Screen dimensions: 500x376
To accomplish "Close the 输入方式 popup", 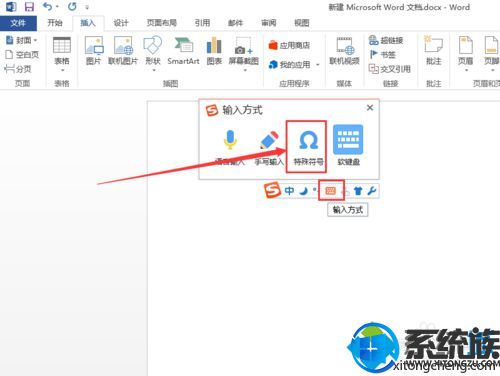I will point(370,108).
